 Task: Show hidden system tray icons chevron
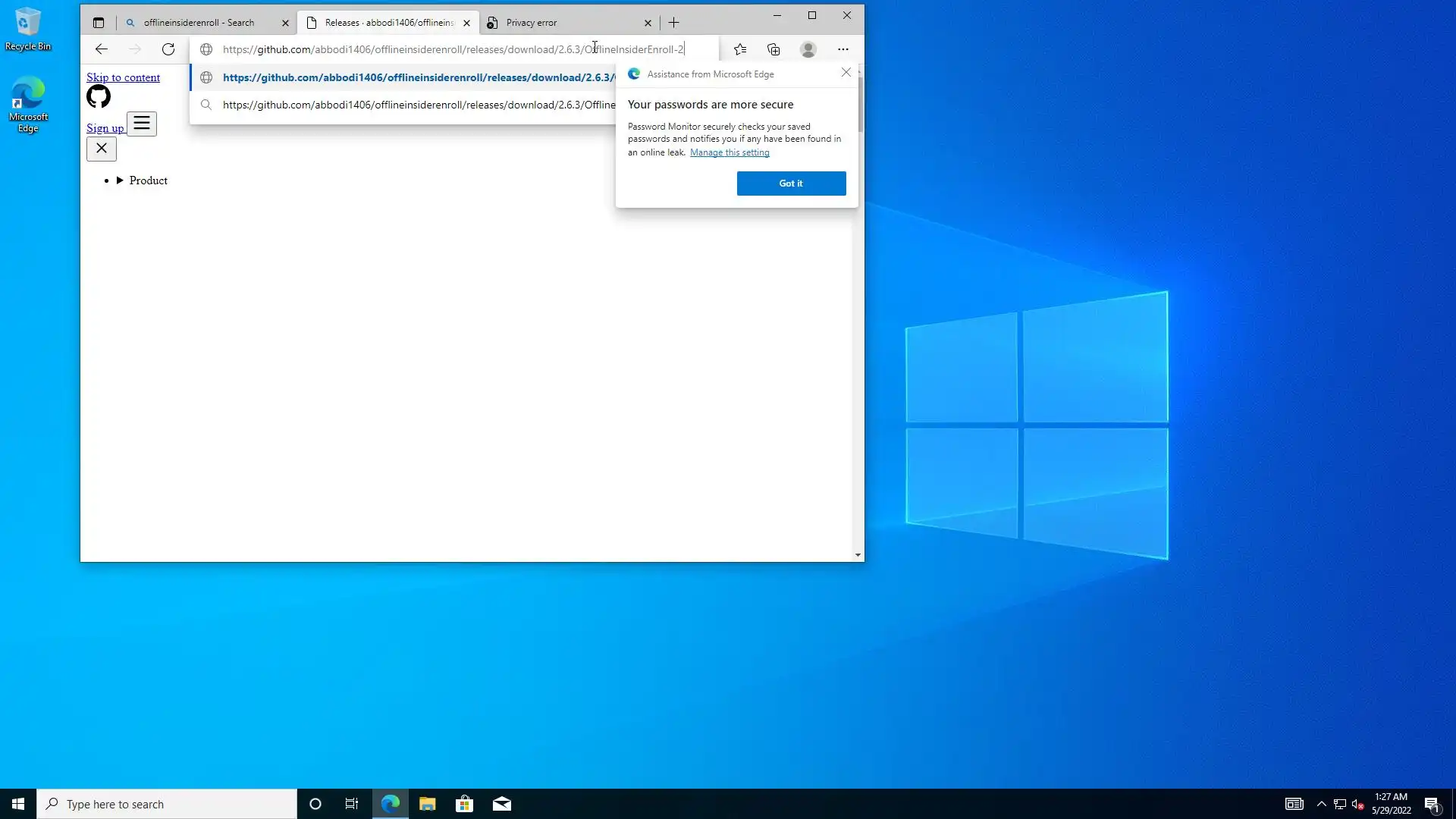(1321, 804)
